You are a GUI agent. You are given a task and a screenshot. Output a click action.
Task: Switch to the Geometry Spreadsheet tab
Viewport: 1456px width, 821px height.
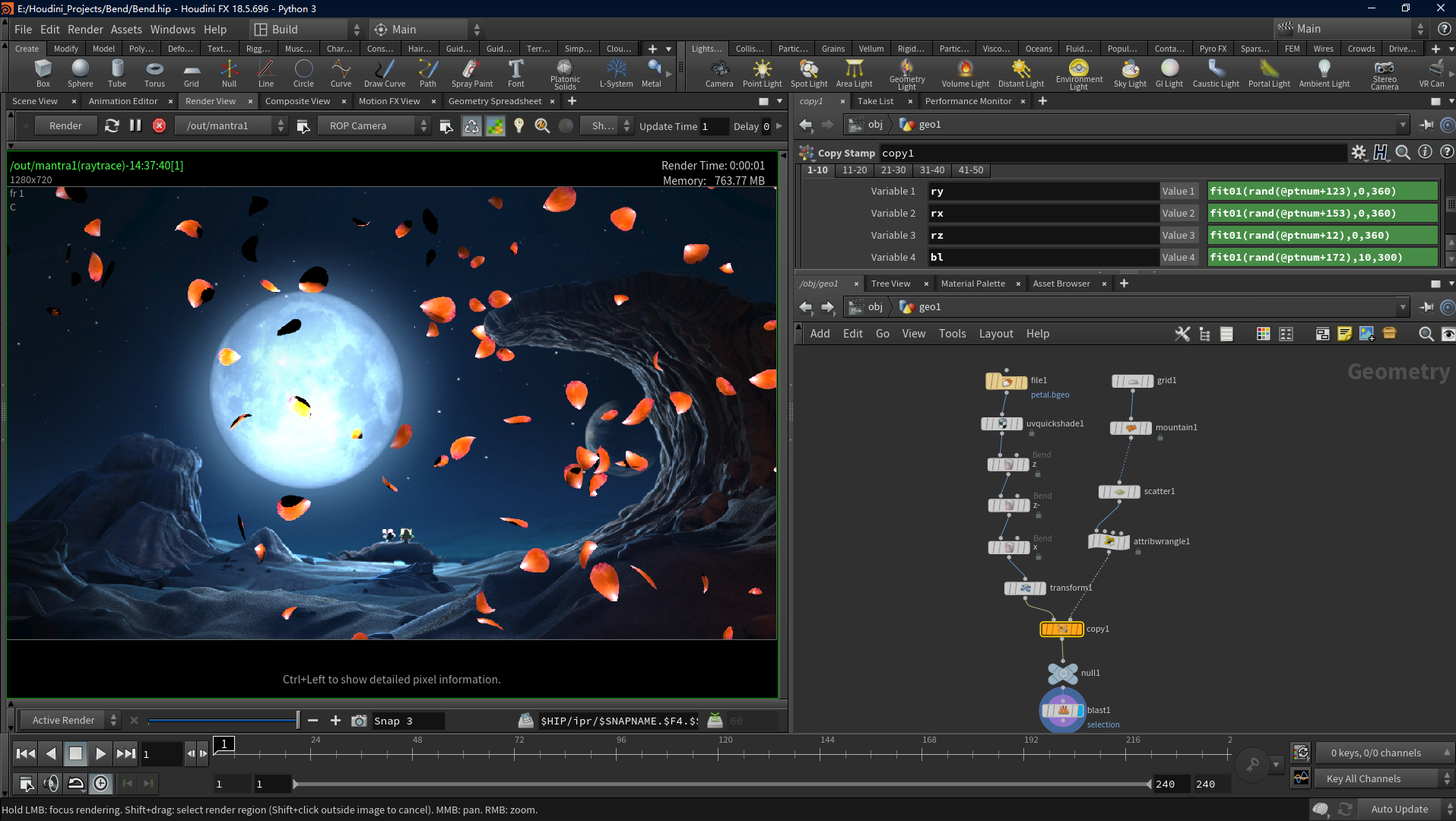494,100
